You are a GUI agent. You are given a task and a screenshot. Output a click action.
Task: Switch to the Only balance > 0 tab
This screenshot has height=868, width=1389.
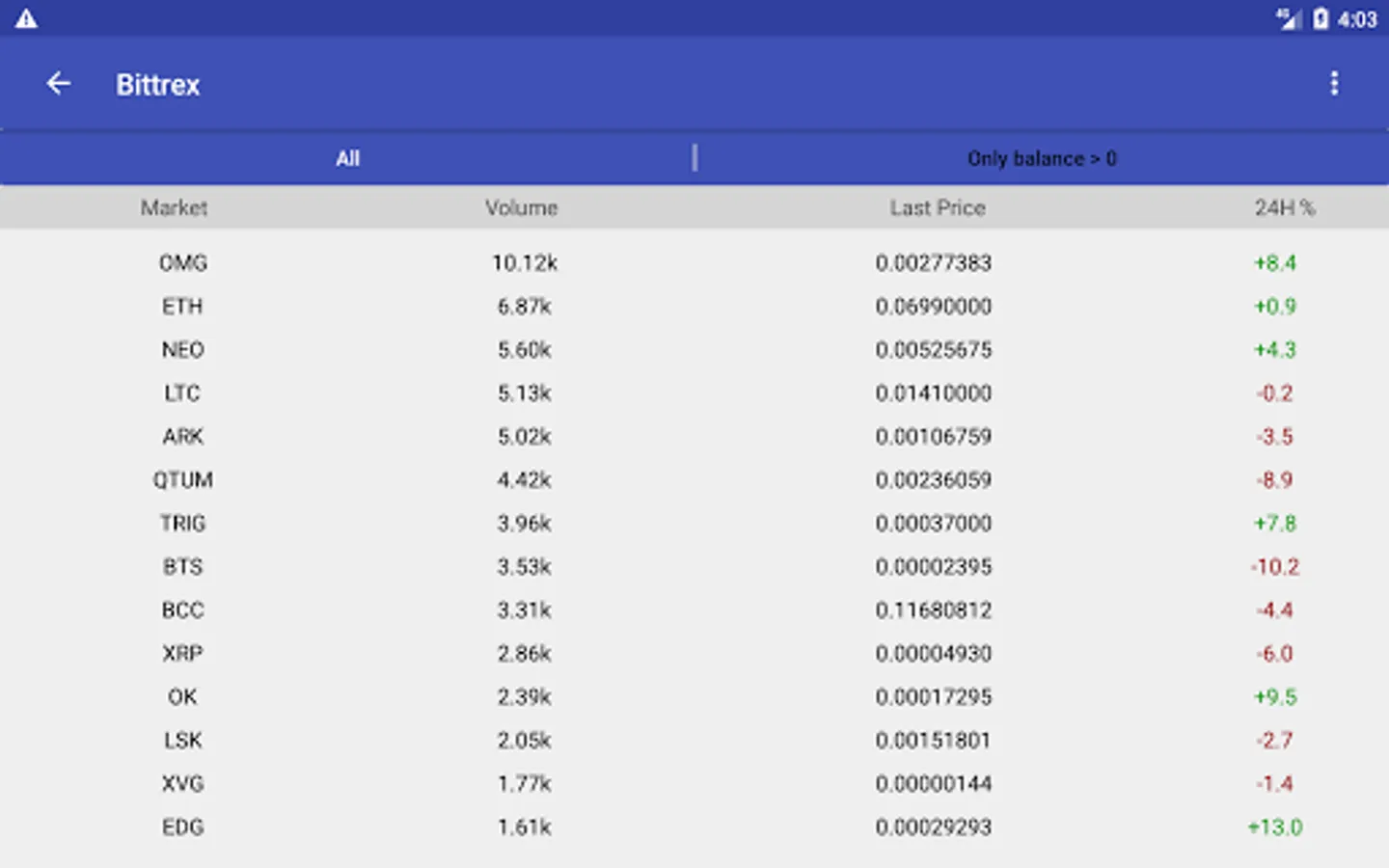(1042, 158)
